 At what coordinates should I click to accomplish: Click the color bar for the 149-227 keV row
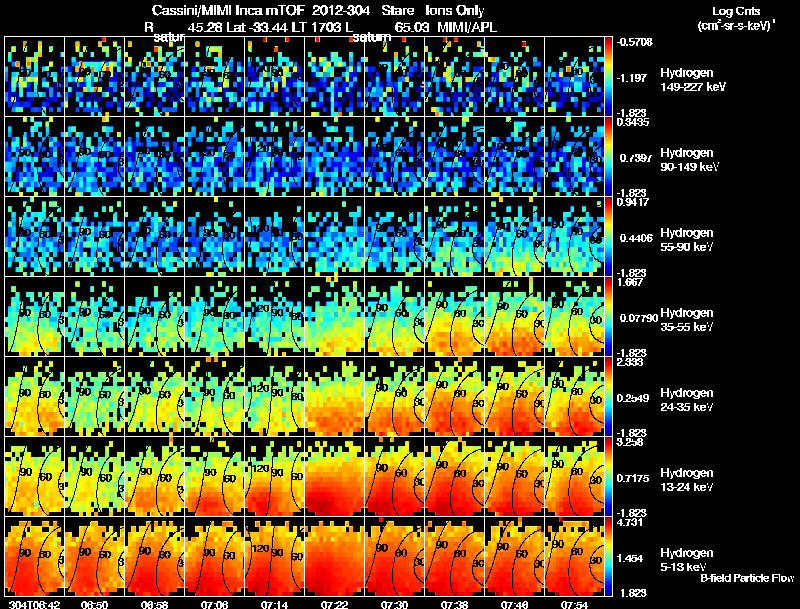(x=608, y=76)
